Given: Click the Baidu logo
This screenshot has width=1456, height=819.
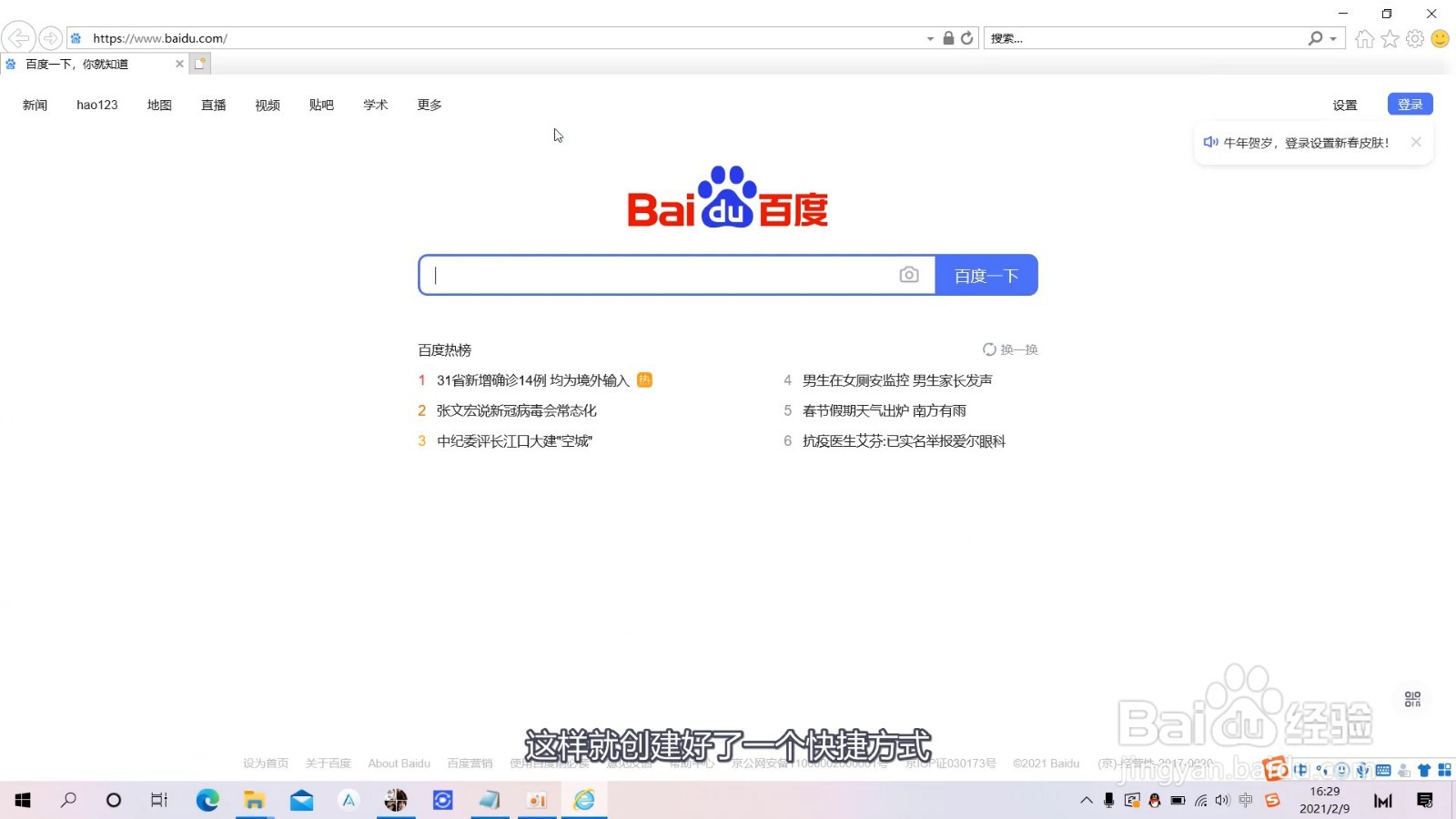Looking at the screenshot, I should (x=728, y=197).
